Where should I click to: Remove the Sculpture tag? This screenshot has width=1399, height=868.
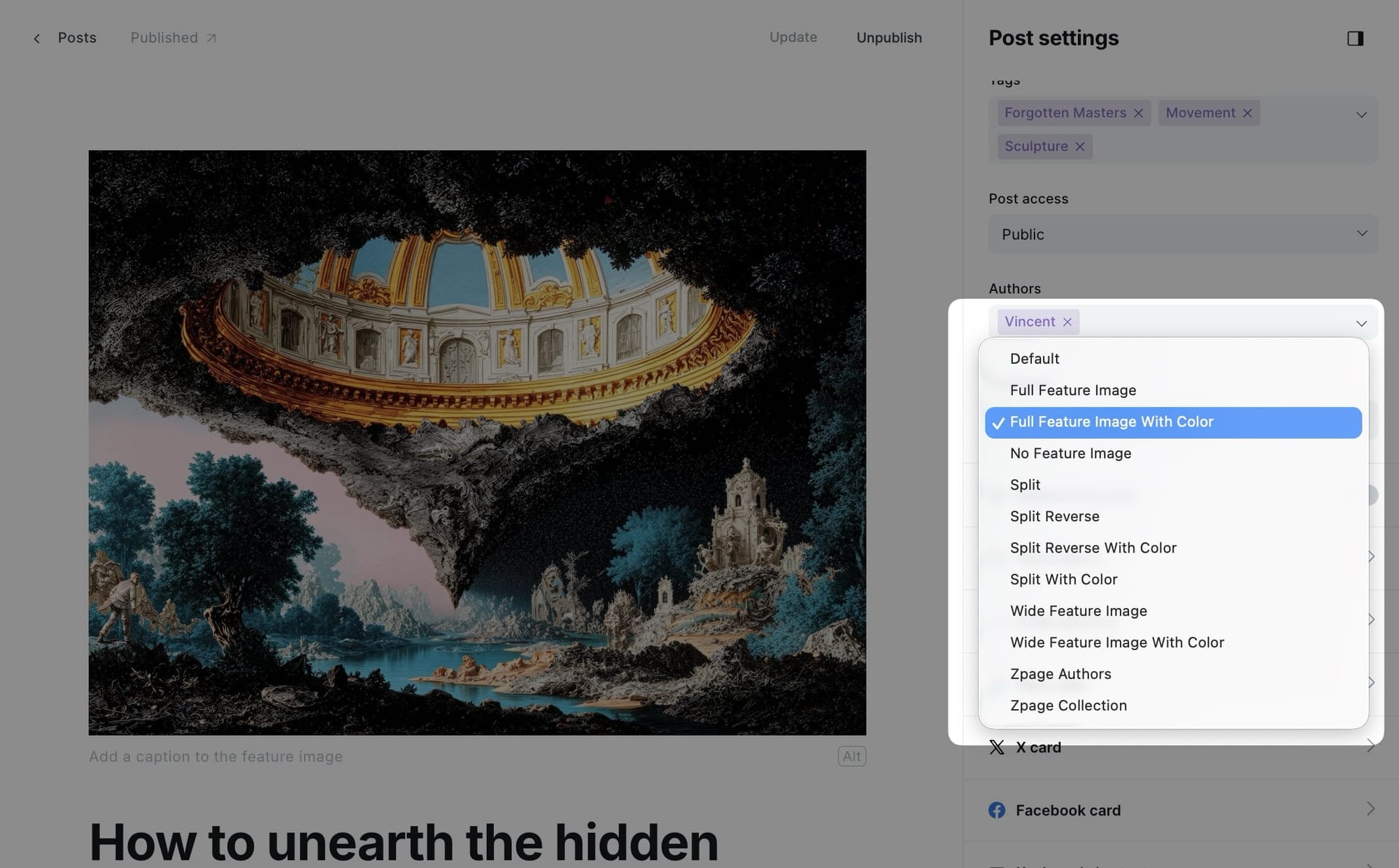(1079, 147)
